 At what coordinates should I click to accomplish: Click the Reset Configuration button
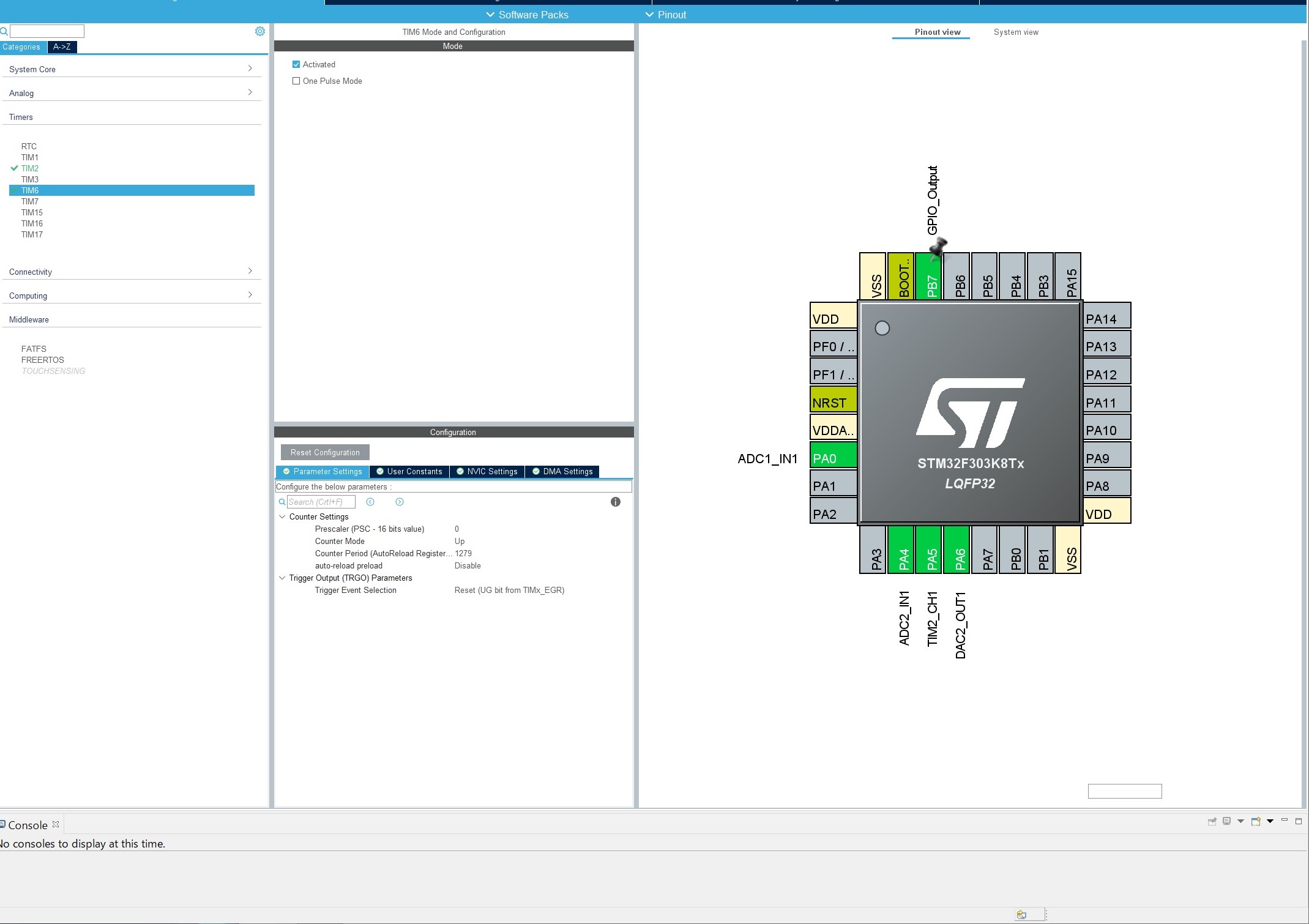point(325,452)
